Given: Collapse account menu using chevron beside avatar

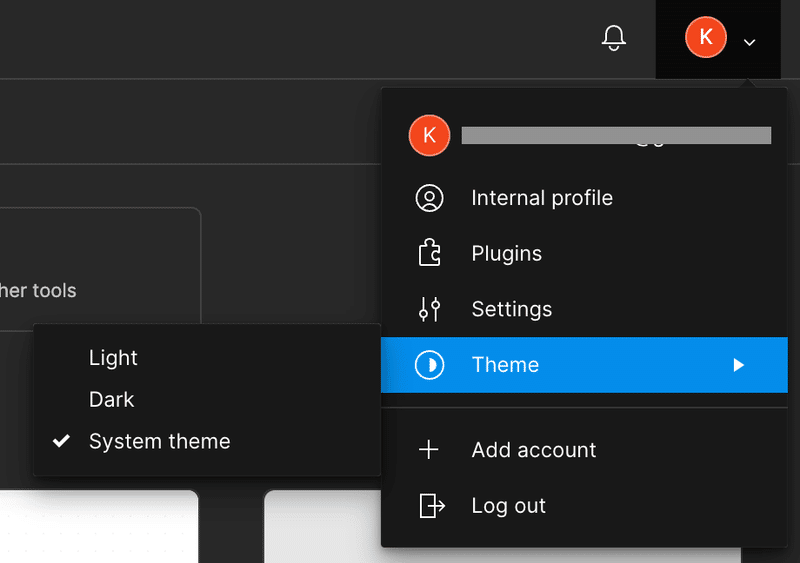Looking at the screenshot, I should 750,42.
